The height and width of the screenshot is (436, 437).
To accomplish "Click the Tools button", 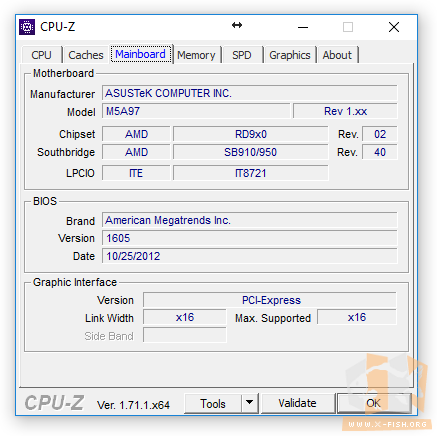I will pos(213,403).
